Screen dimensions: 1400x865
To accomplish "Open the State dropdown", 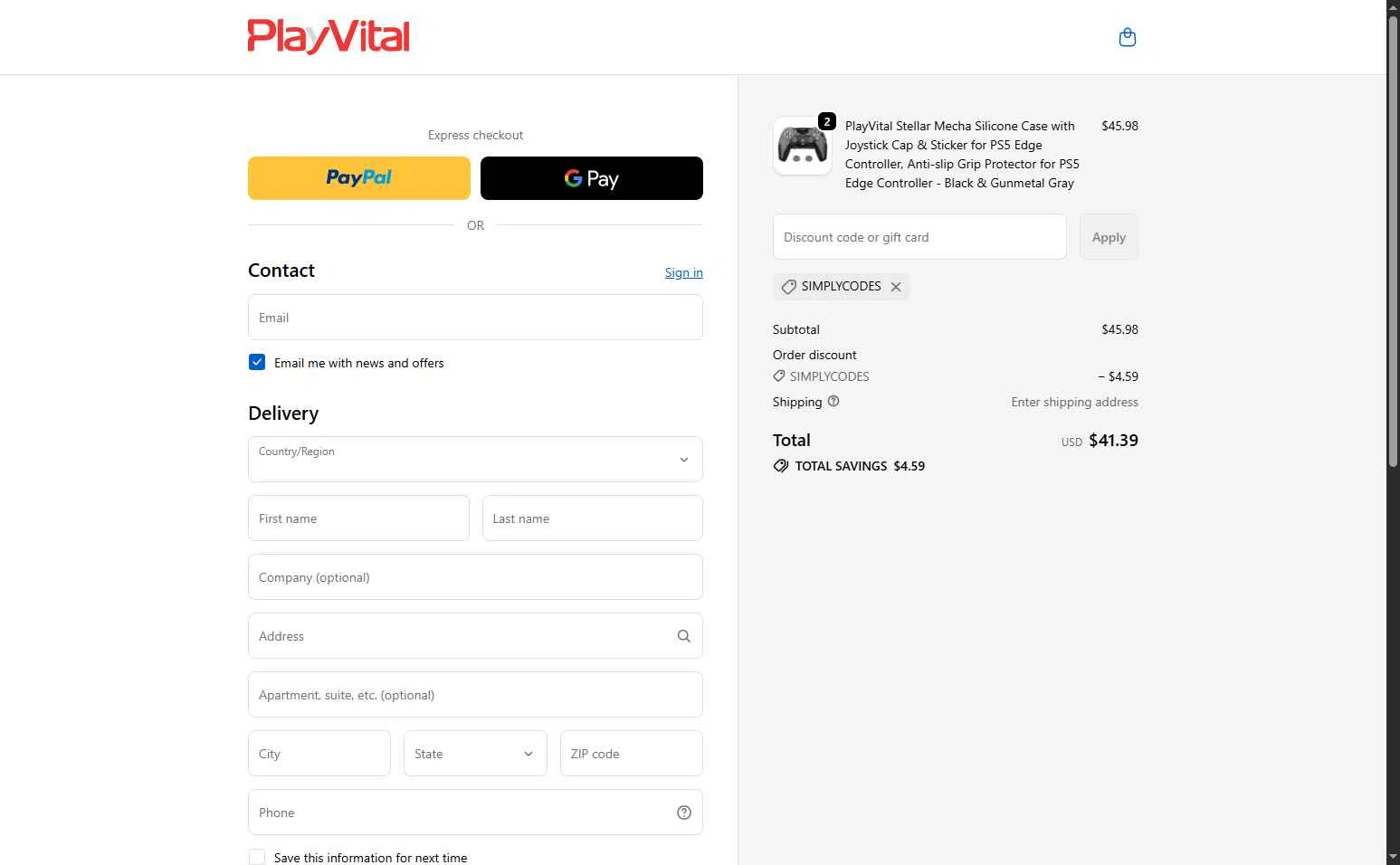I will [x=475, y=754].
